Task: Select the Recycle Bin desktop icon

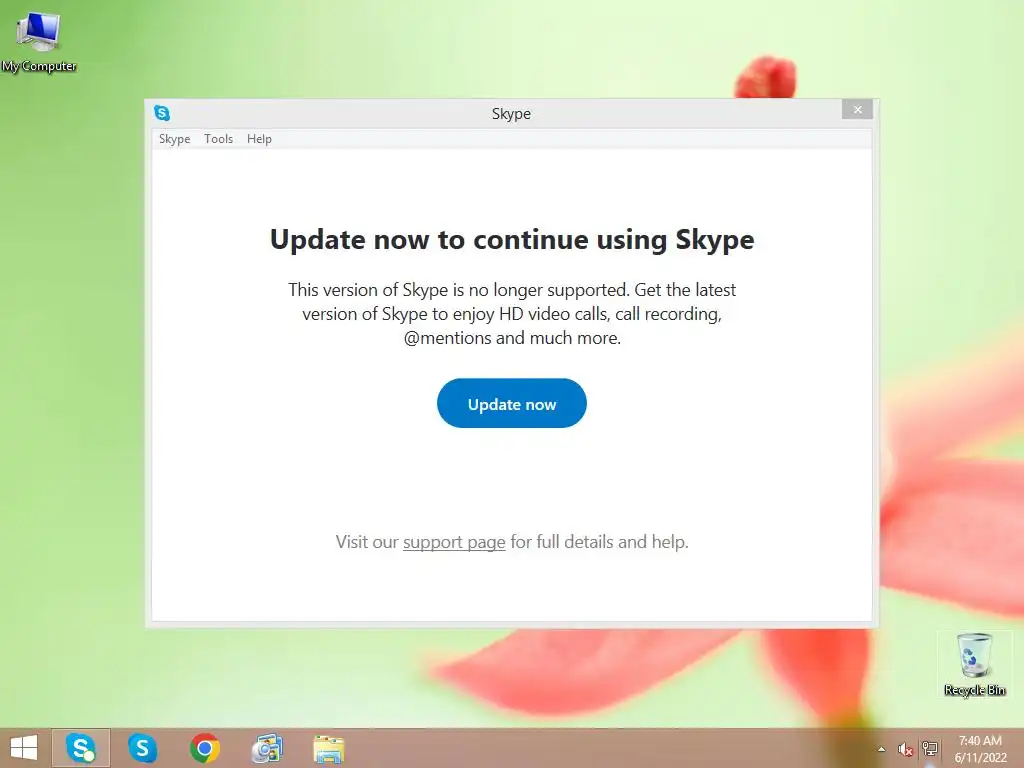Action: coord(974,665)
